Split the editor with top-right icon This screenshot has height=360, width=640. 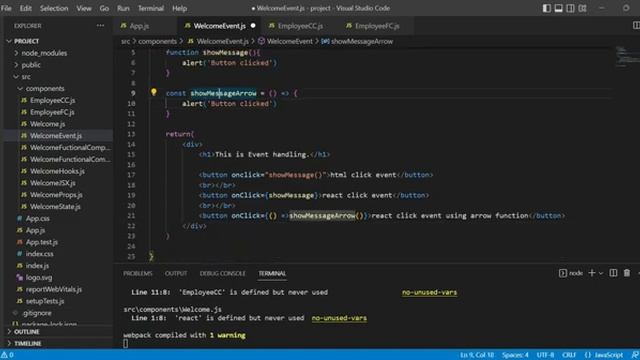[x=636, y=25]
